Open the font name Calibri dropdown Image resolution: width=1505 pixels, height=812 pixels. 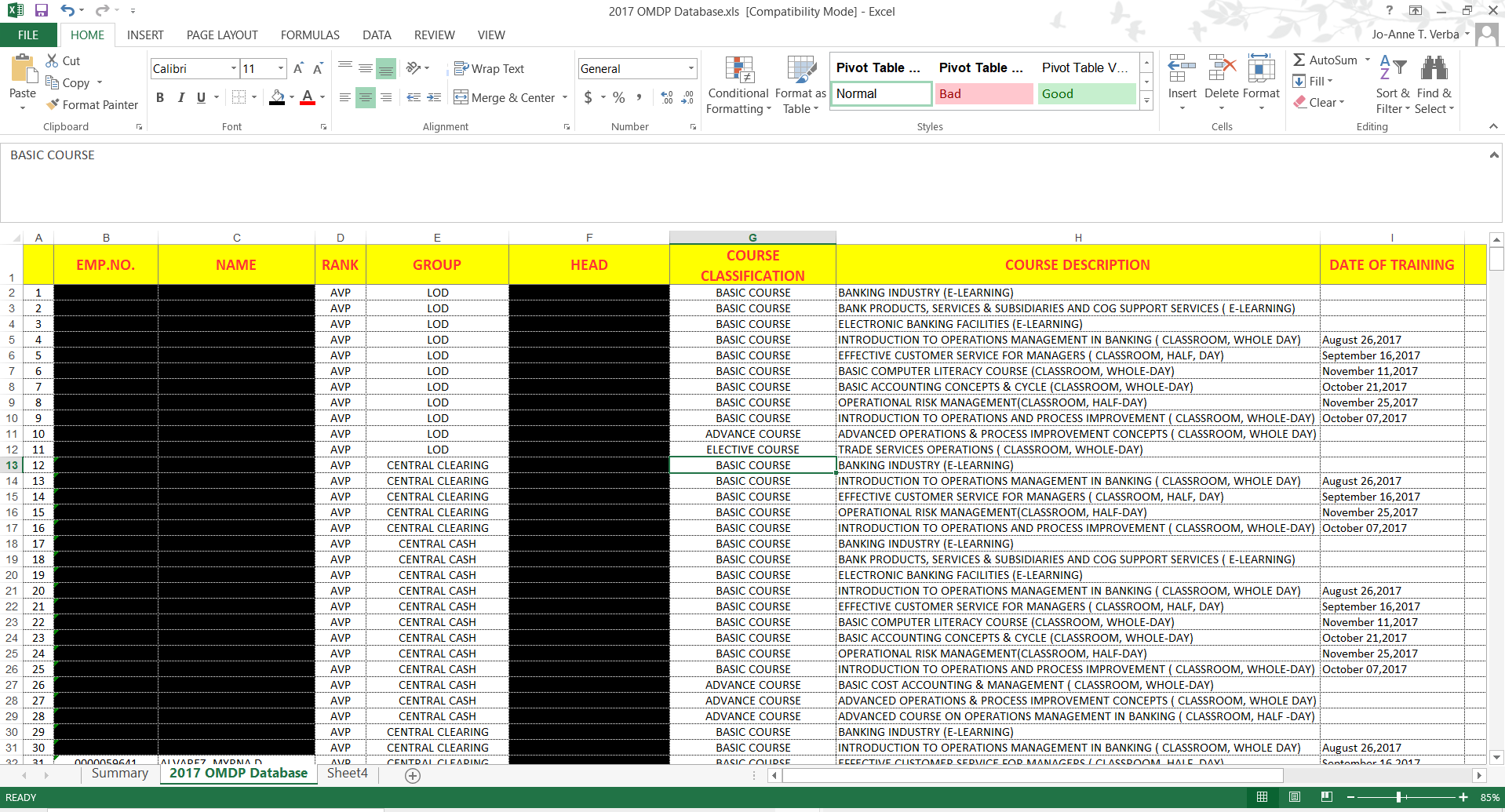234,68
